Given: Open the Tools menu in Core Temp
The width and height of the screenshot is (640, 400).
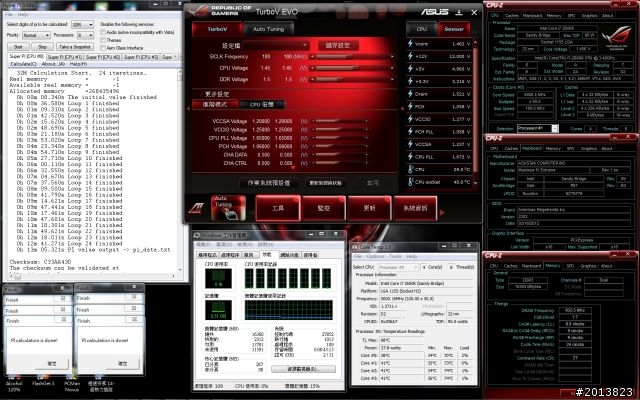Looking at the screenshot, I should click(395, 256).
